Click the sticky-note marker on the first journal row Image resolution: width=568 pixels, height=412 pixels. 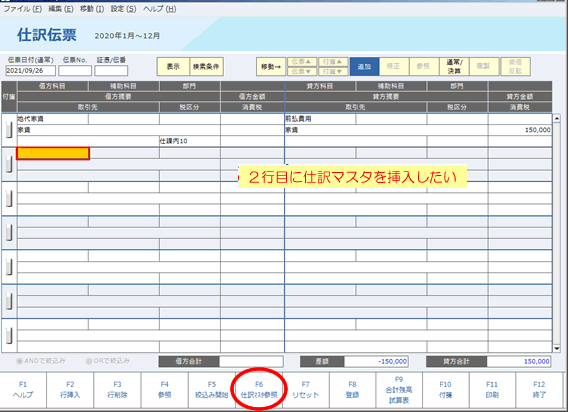click(x=9, y=130)
